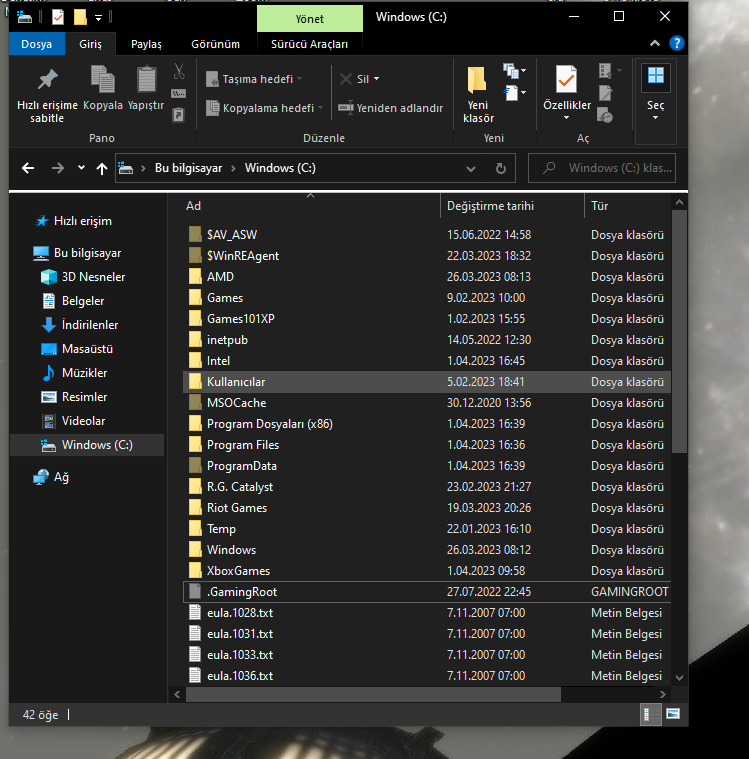The height and width of the screenshot is (759, 749).
Task: Click copy path icon below scissors
Action: [x=179, y=93]
